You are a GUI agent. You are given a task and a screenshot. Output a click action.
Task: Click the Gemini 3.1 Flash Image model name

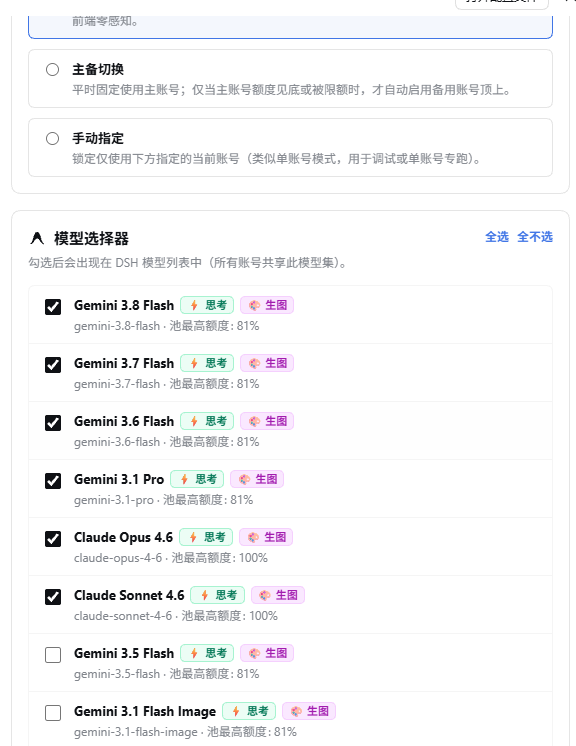[x=145, y=712]
